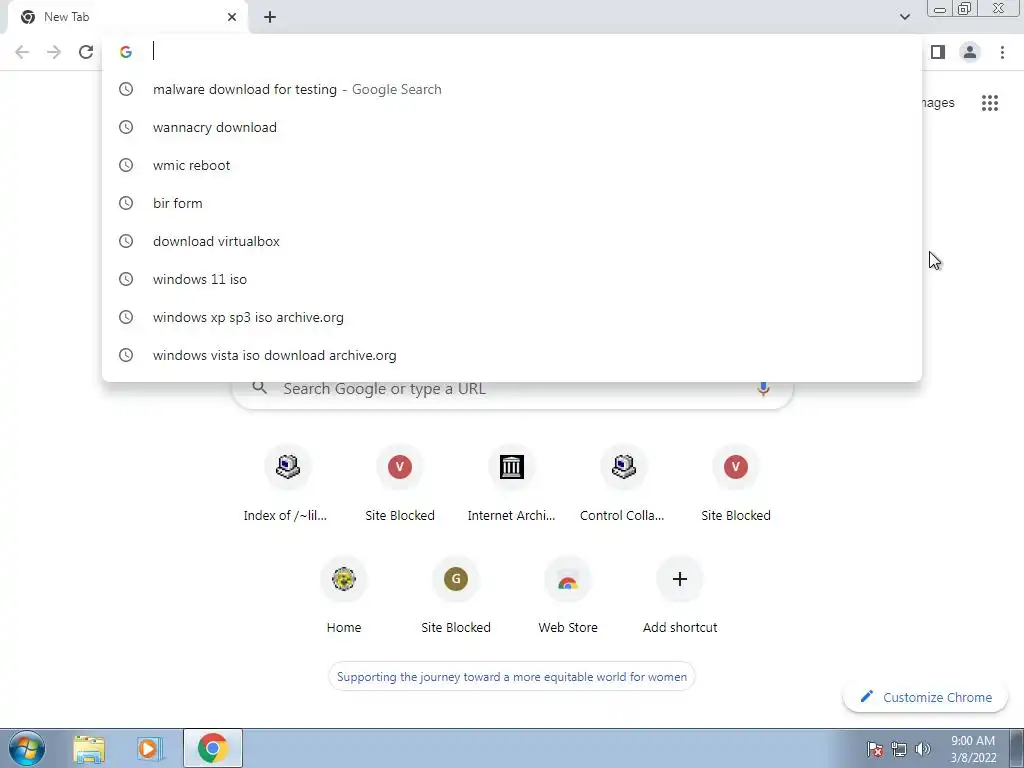Expand the tab search chevron
This screenshot has height=768, width=1024.
904,17
